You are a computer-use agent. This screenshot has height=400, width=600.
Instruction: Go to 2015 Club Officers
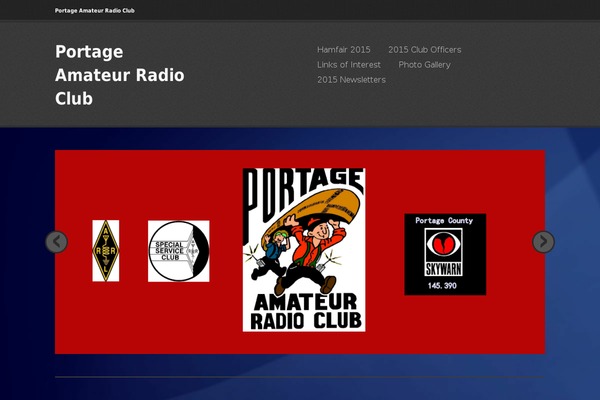pos(425,50)
